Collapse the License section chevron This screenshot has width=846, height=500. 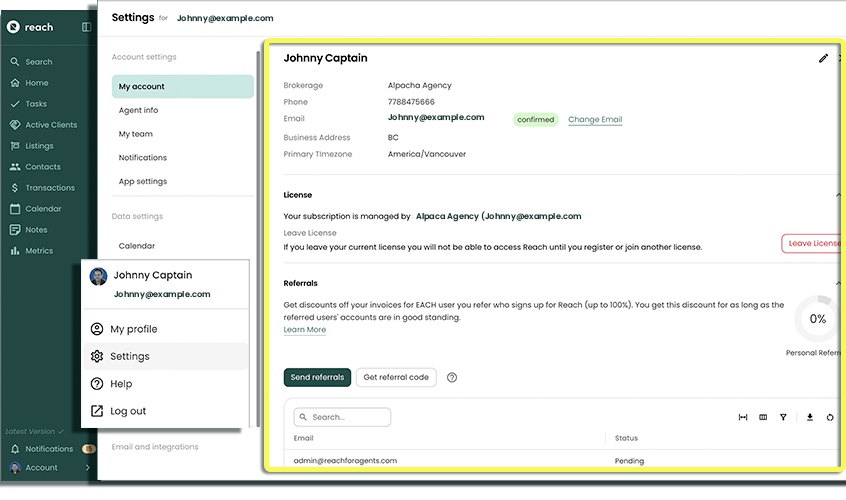coord(838,195)
